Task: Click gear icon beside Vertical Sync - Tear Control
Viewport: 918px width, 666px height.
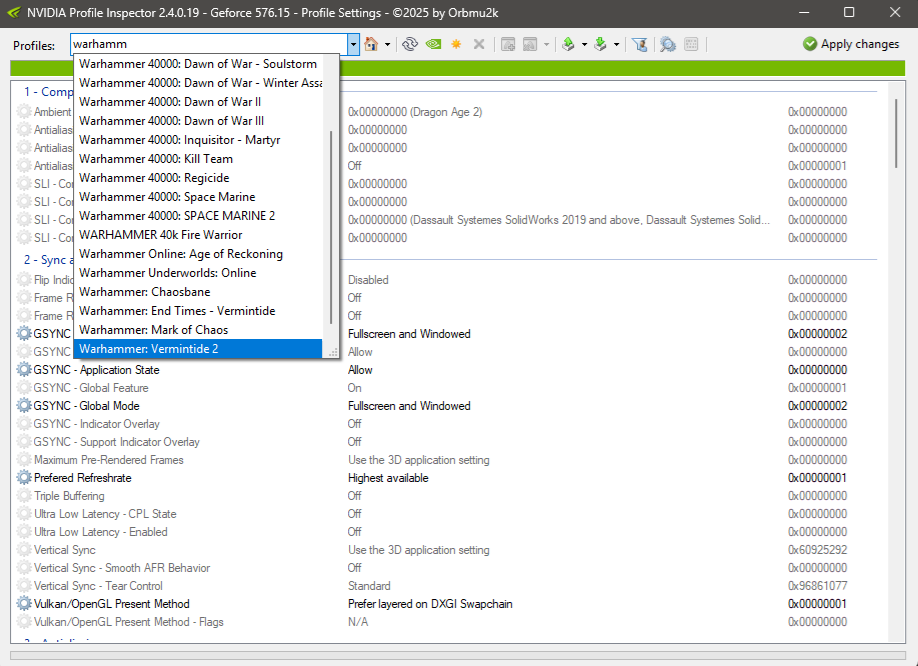Action: tap(24, 586)
